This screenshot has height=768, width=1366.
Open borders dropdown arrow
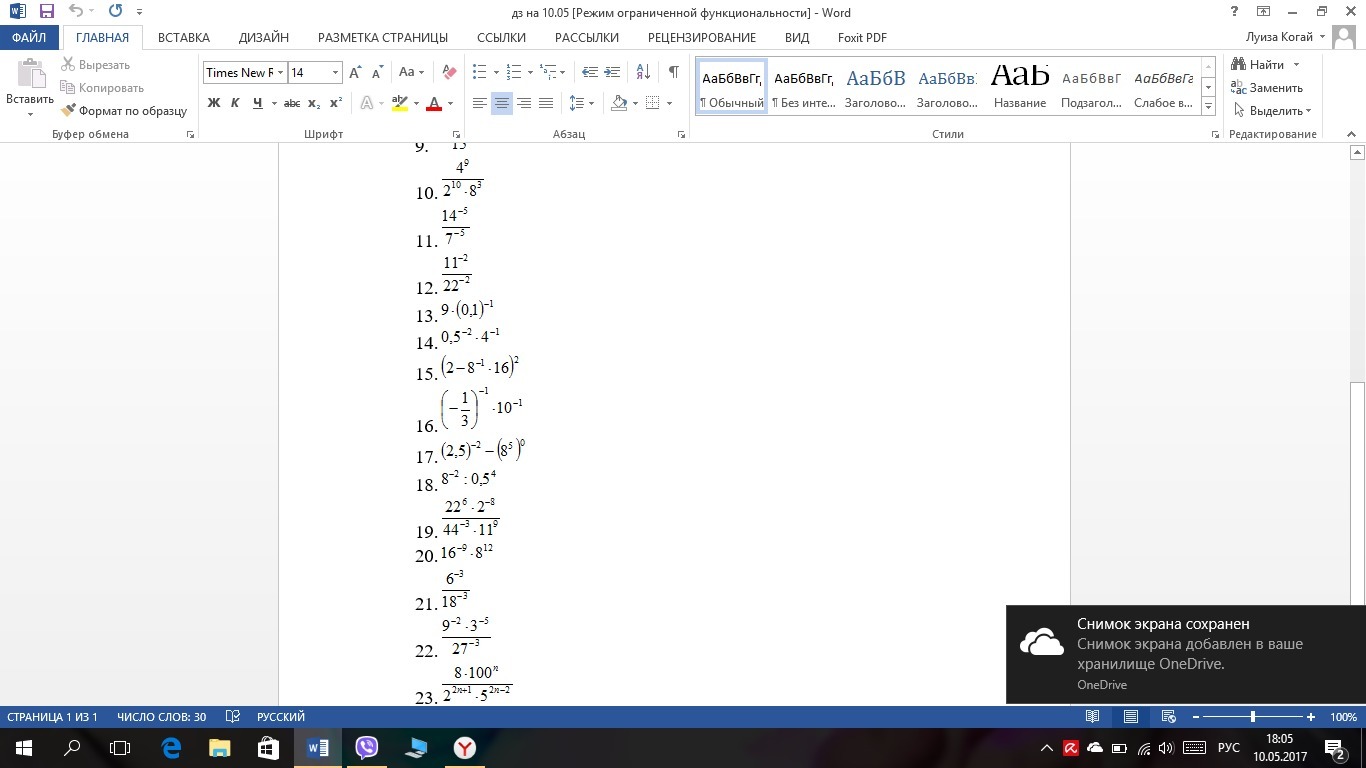669,103
